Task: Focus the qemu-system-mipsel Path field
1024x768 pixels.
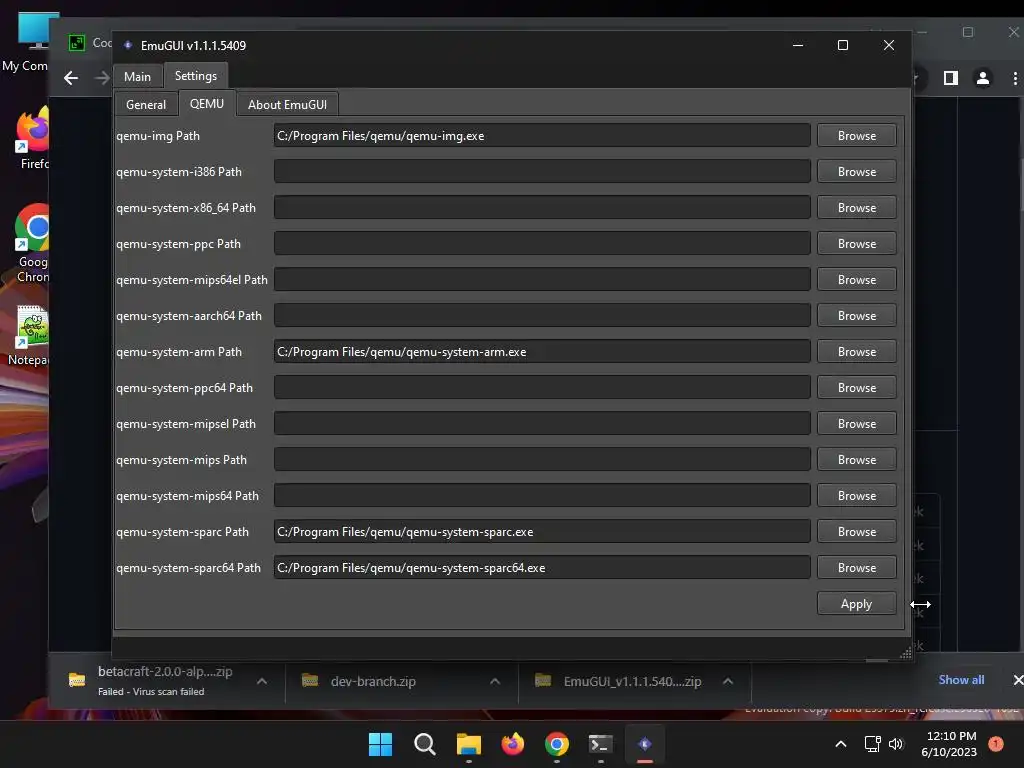Action: 542,424
